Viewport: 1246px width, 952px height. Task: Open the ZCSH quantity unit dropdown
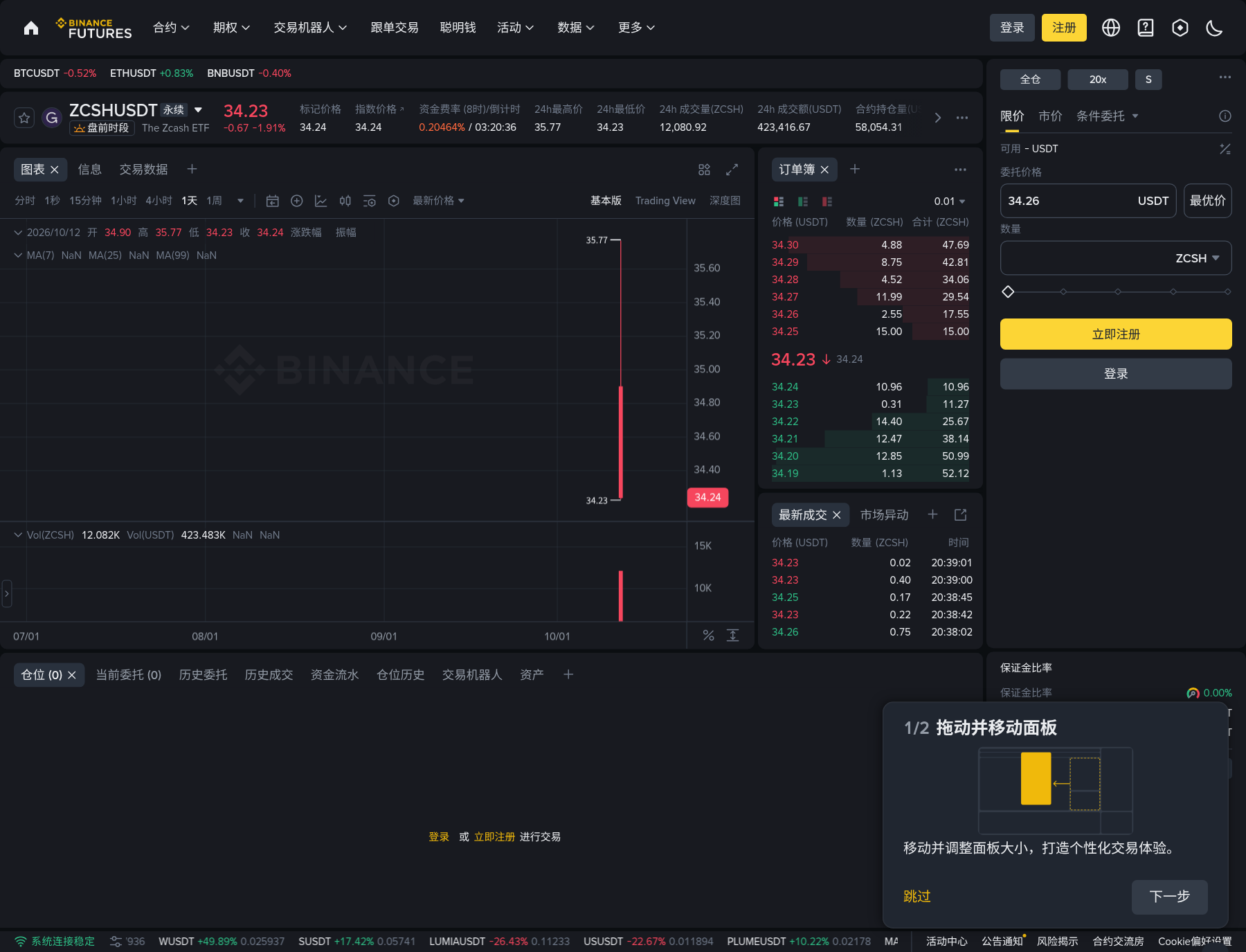1198,258
